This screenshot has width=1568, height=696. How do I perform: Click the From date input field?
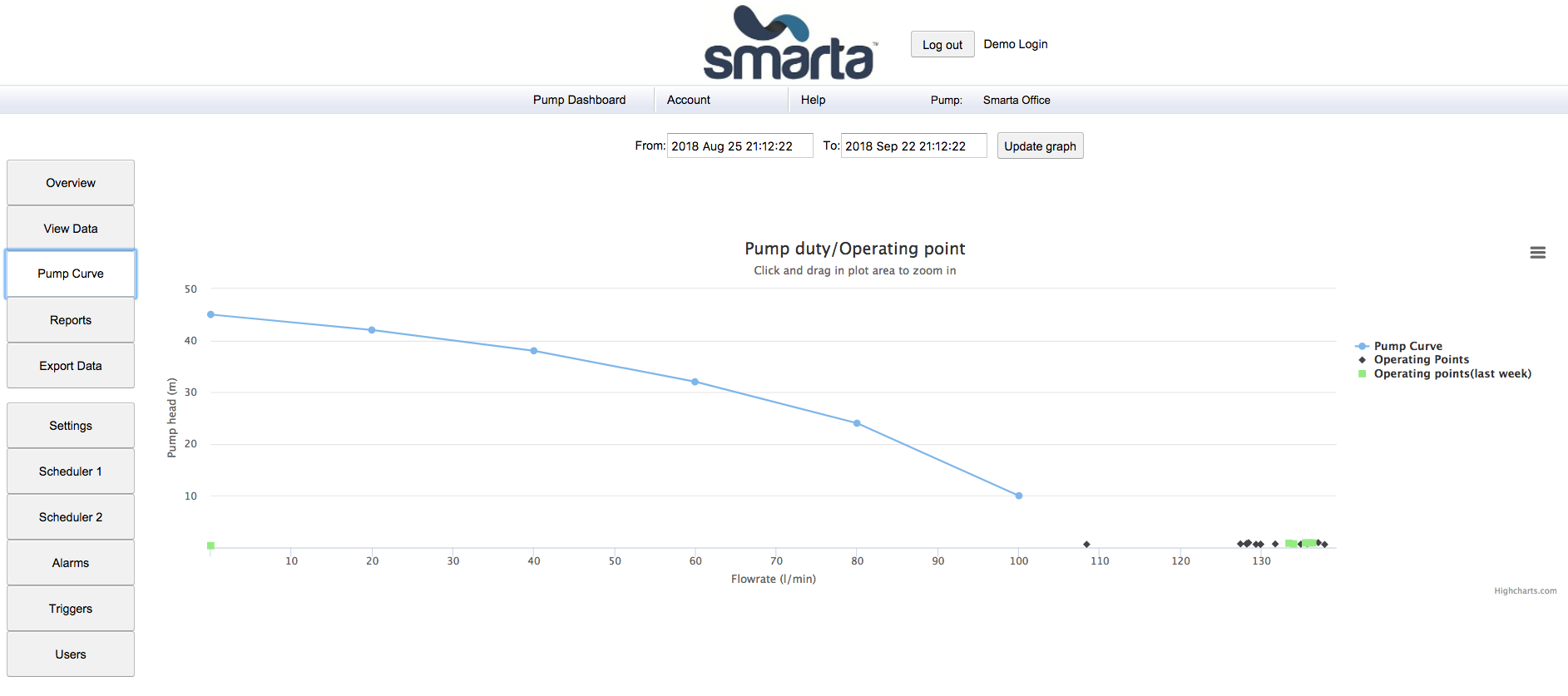coord(739,146)
